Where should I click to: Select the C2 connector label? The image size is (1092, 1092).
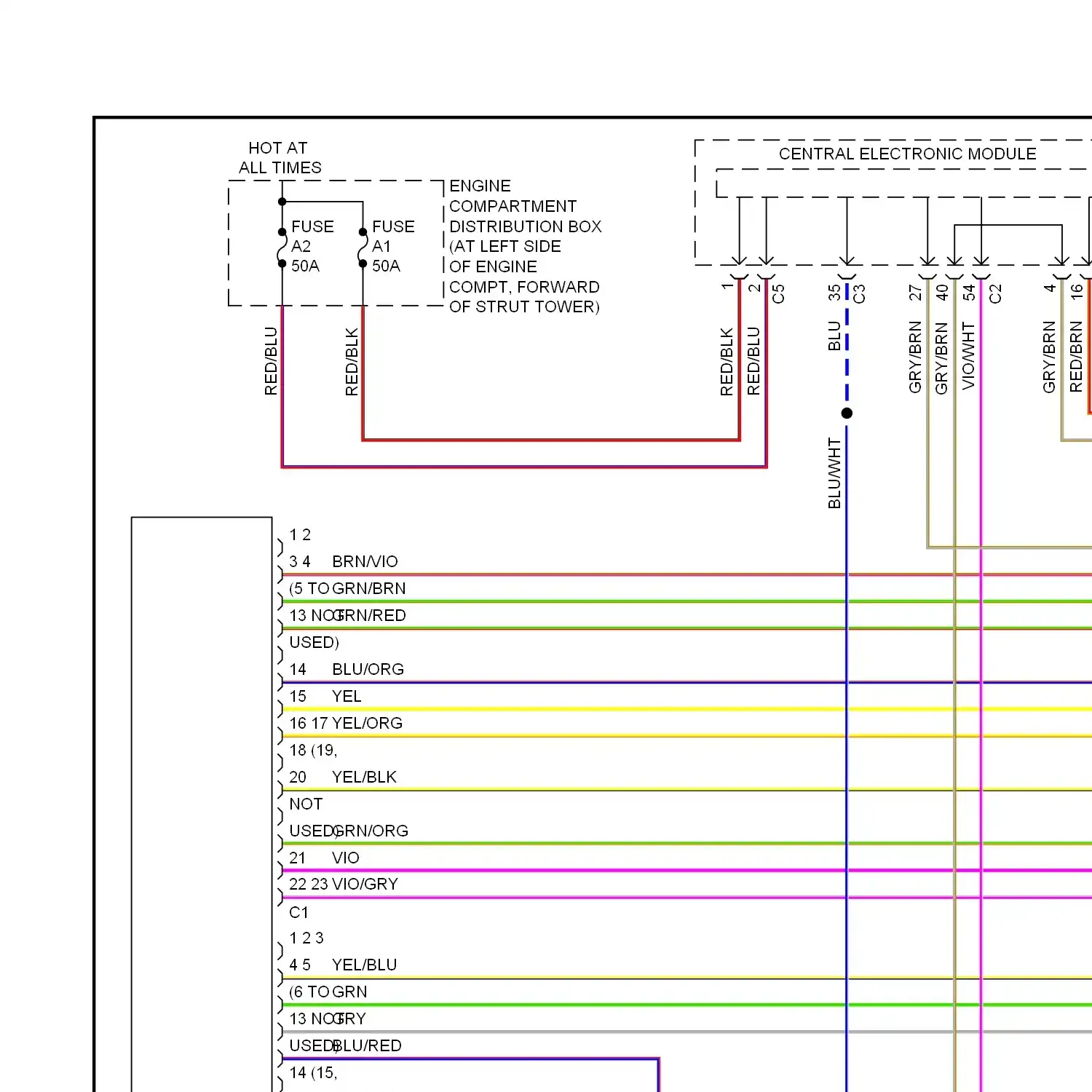pyautogui.click(x=995, y=293)
